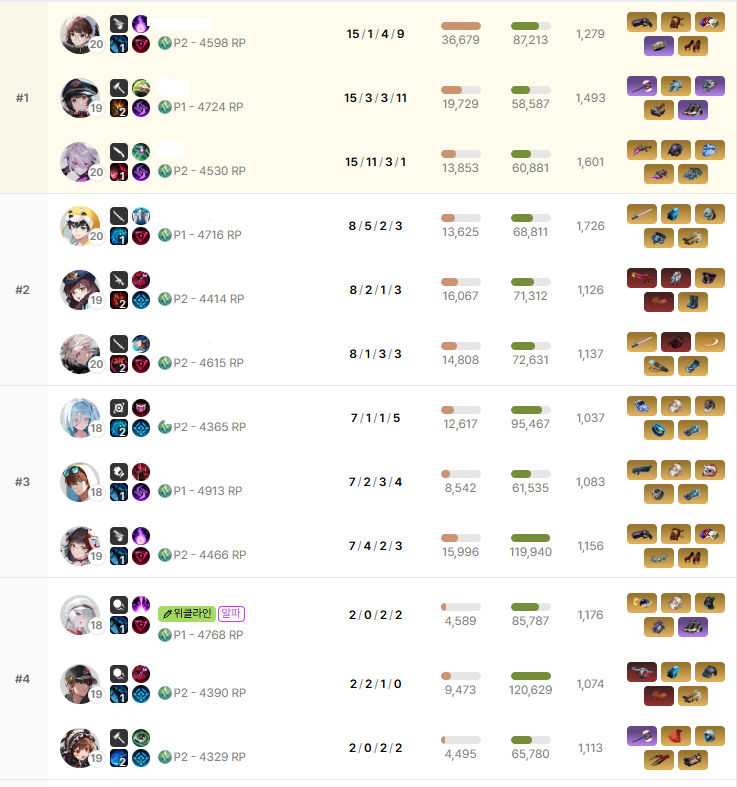Click the purple 알파 badge
737x787 pixels.
tap(231, 613)
